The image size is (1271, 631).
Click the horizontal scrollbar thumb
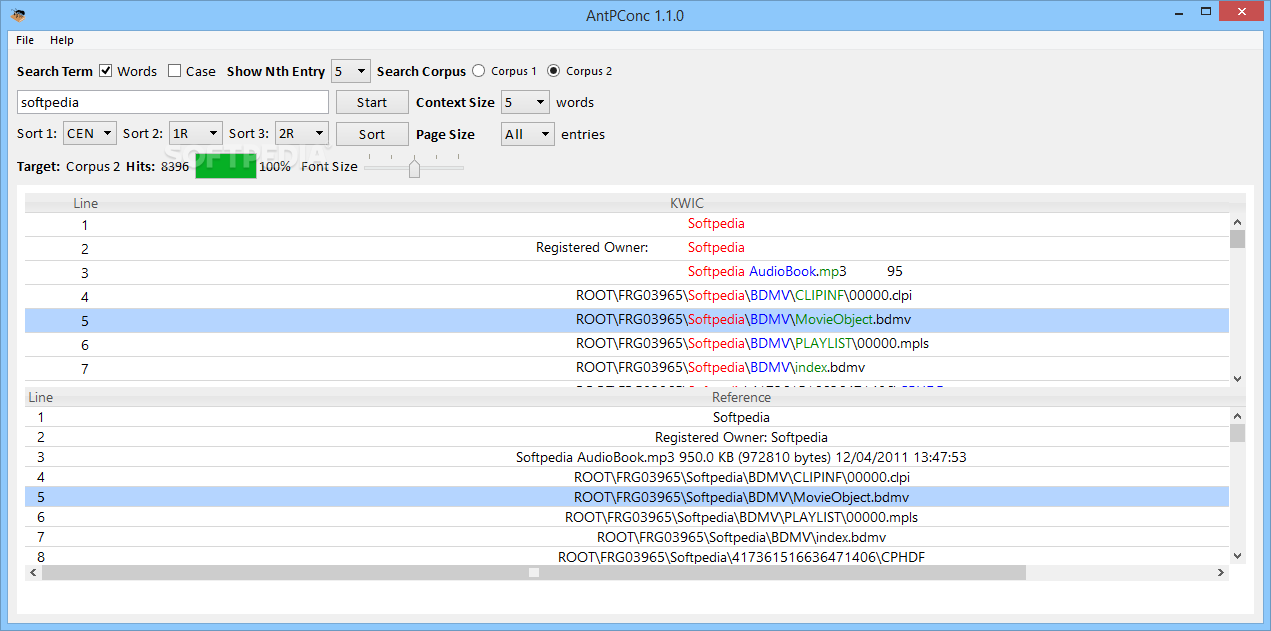tap(534, 573)
